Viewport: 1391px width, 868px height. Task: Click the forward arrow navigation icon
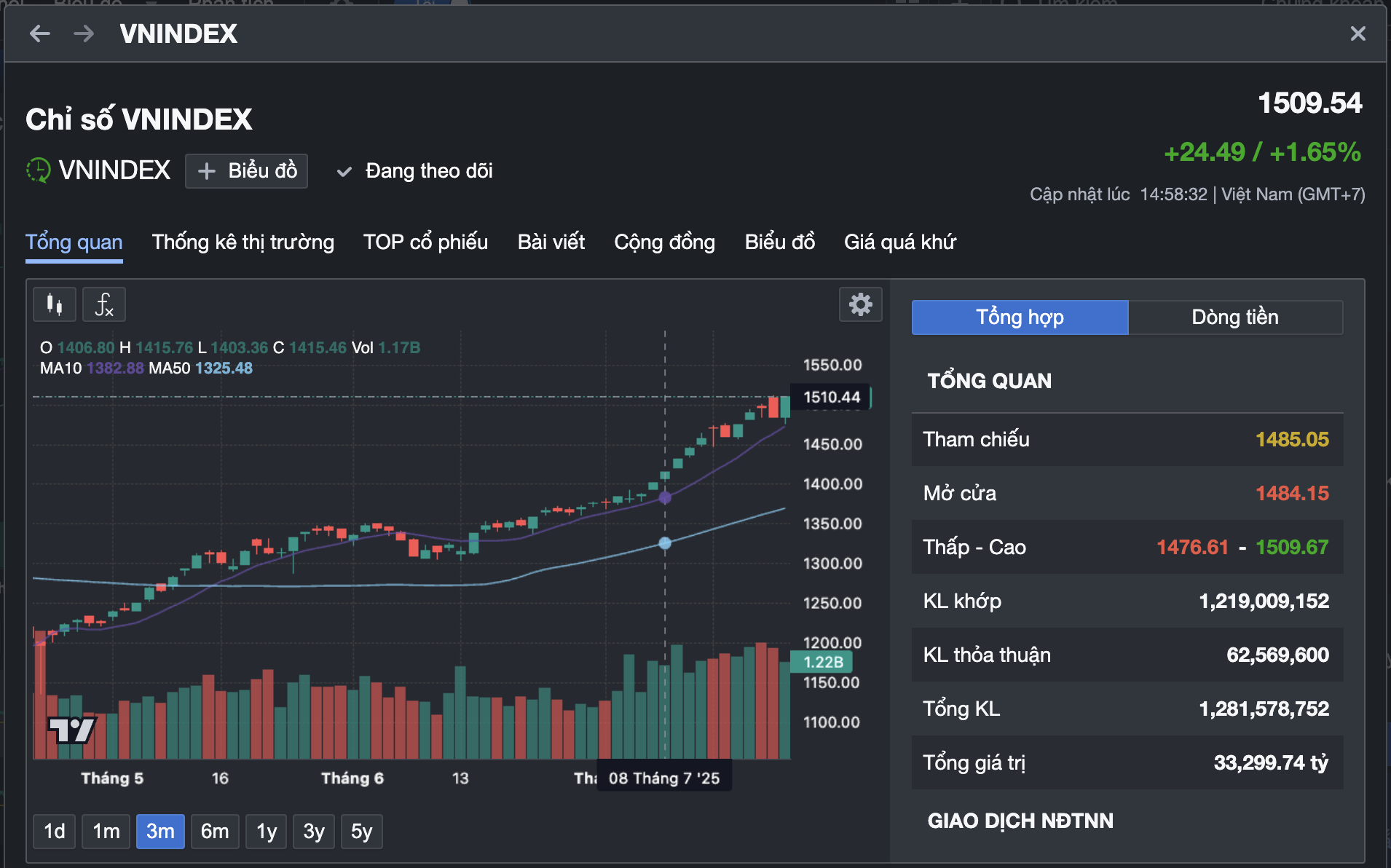click(84, 33)
